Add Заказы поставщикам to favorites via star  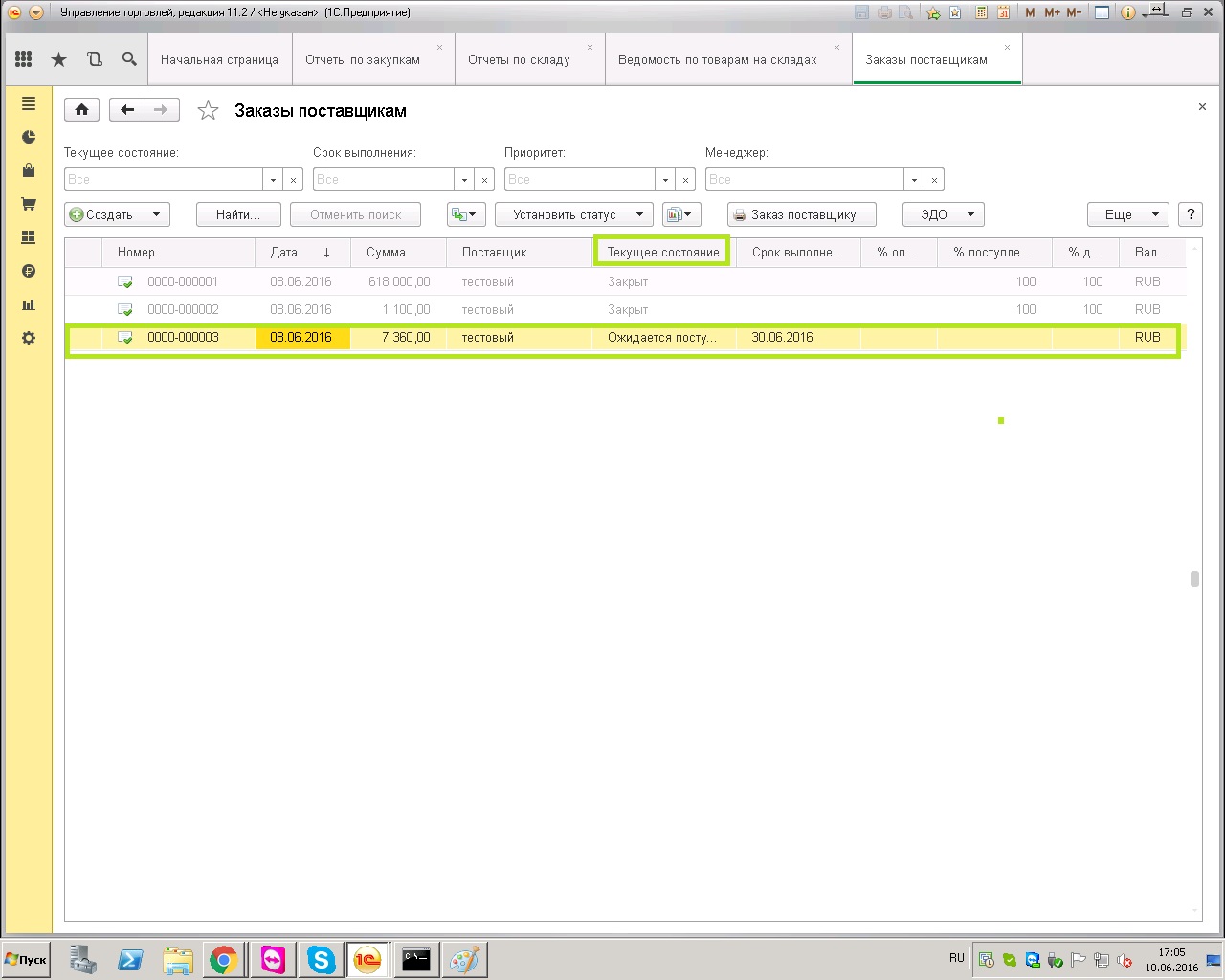tap(208, 111)
